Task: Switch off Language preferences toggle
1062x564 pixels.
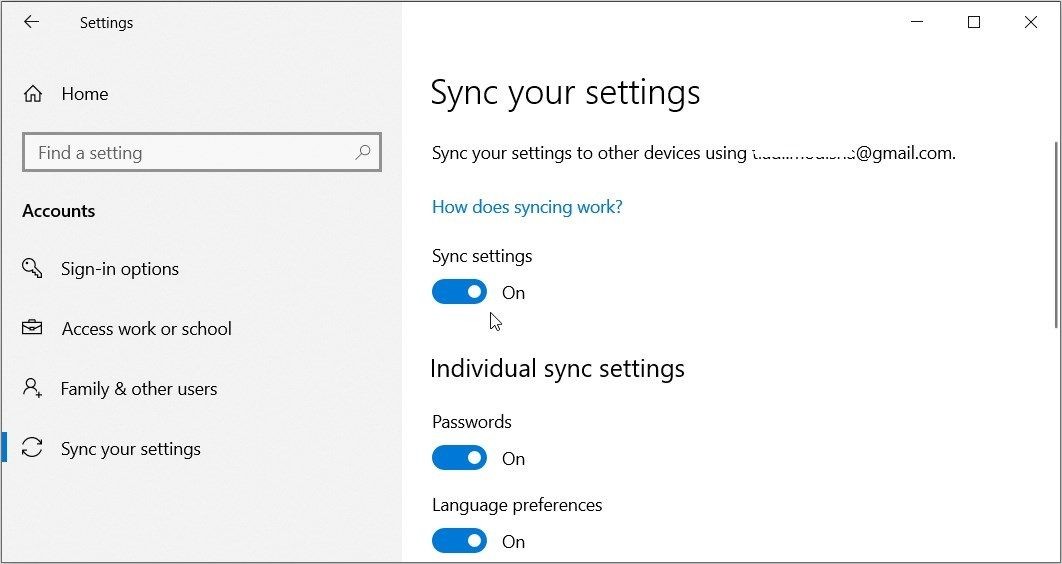Action: coord(459,541)
